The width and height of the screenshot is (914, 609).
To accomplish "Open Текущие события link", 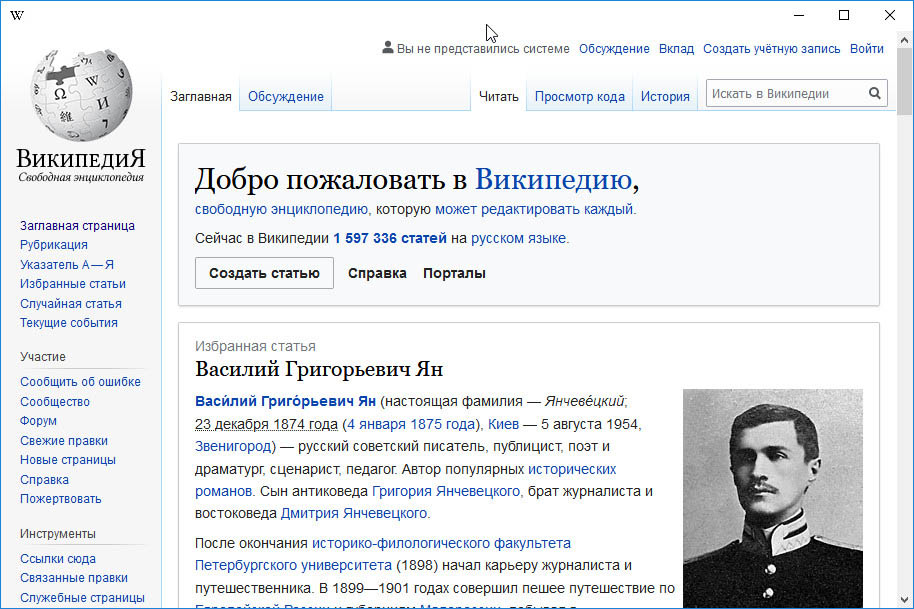I will [x=69, y=323].
